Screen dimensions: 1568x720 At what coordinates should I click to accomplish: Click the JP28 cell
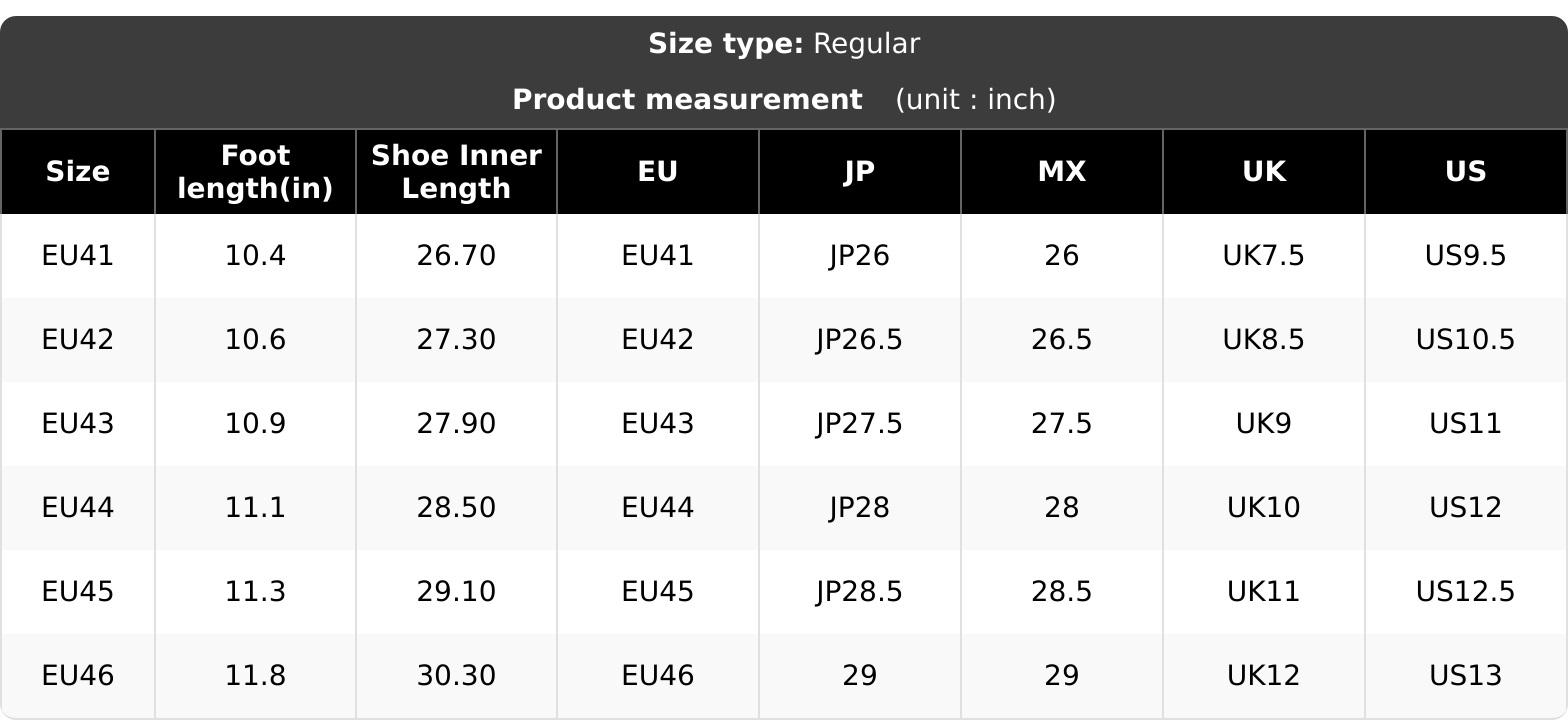coord(860,508)
